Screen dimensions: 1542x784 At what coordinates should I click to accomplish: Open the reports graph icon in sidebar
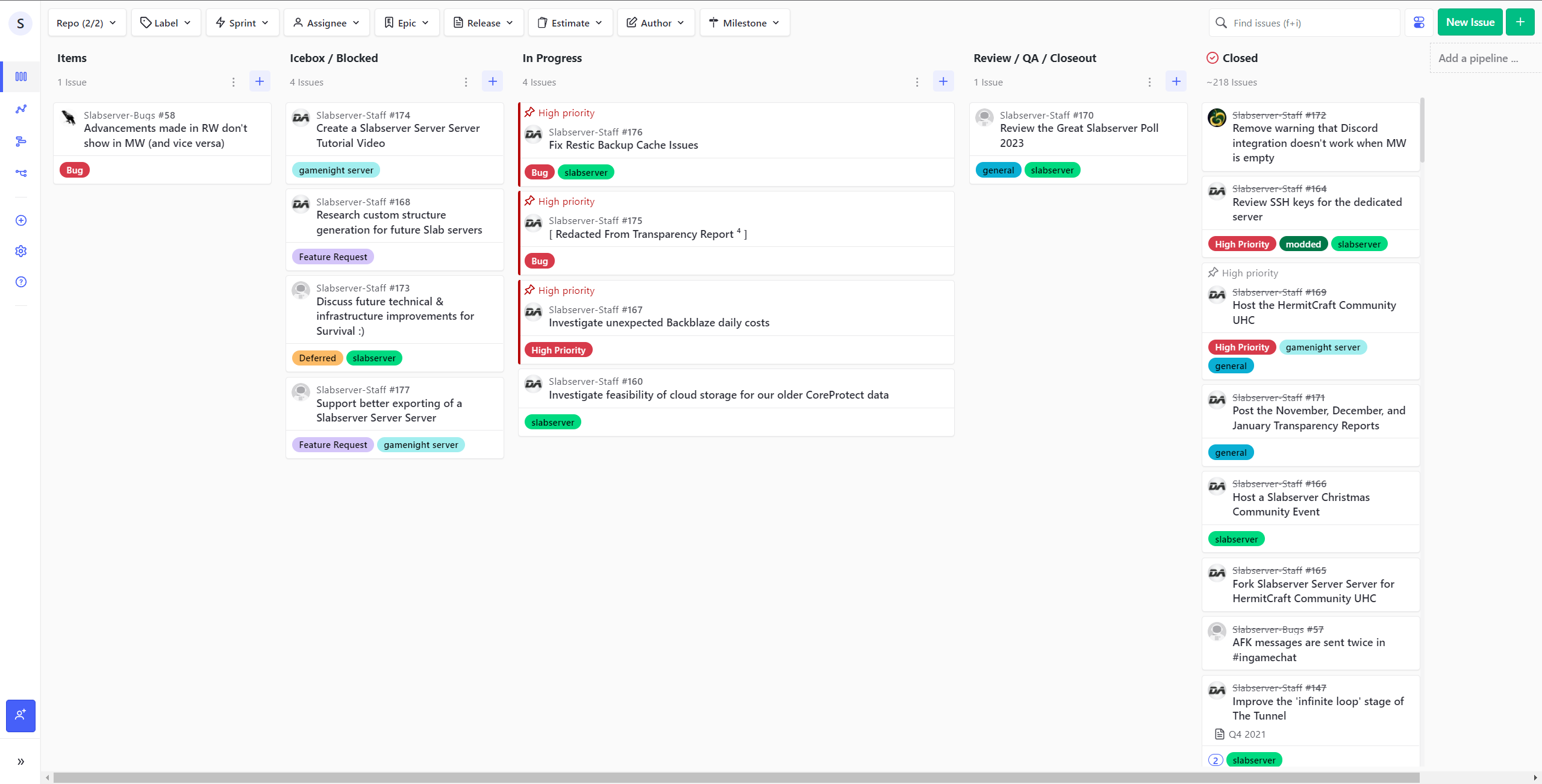pyautogui.click(x=21, y=109)
